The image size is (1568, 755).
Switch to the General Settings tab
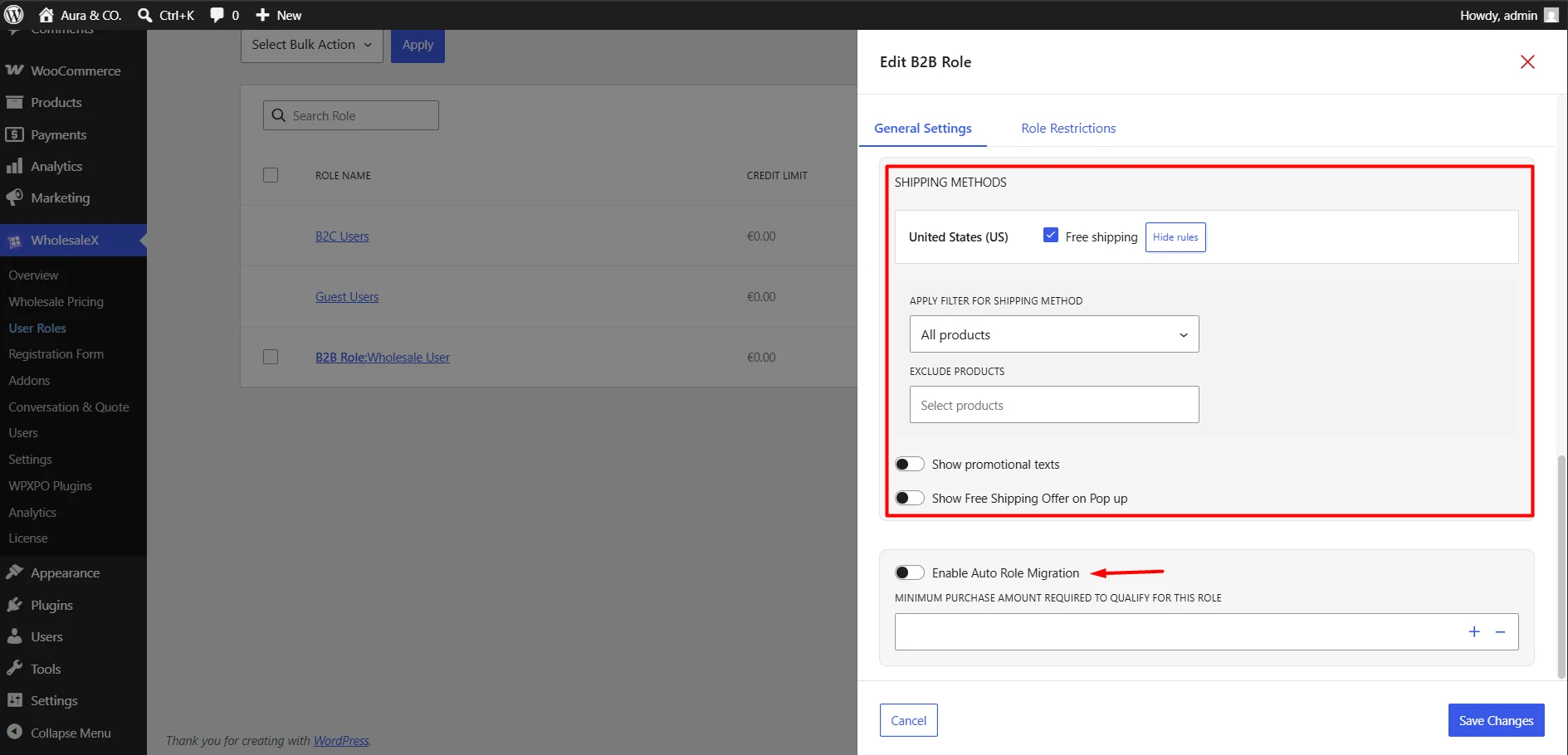pyautogui.click(x=923, y=129)
